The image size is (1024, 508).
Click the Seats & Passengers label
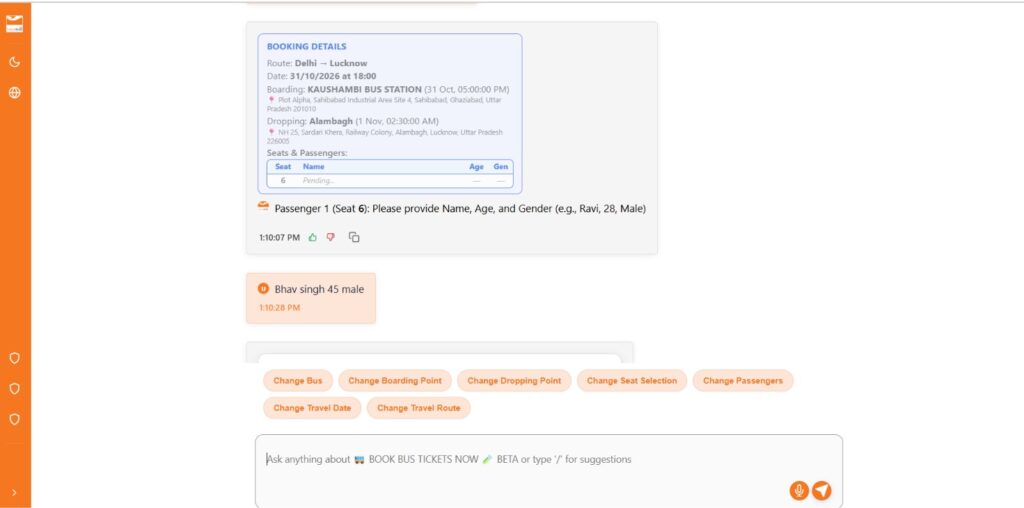point(307,153)
